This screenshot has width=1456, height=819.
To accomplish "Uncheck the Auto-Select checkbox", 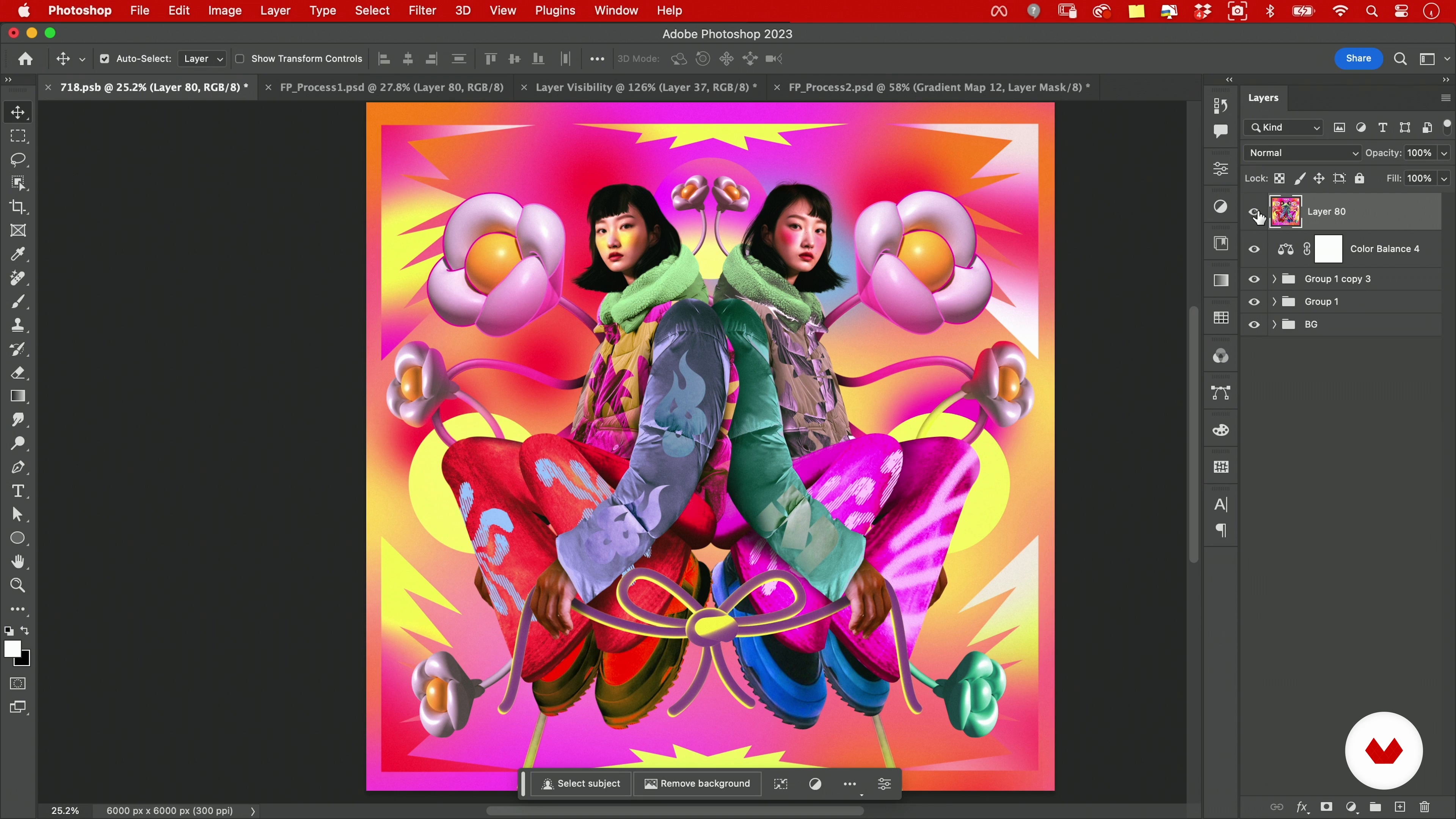I will tap(105, 59).
